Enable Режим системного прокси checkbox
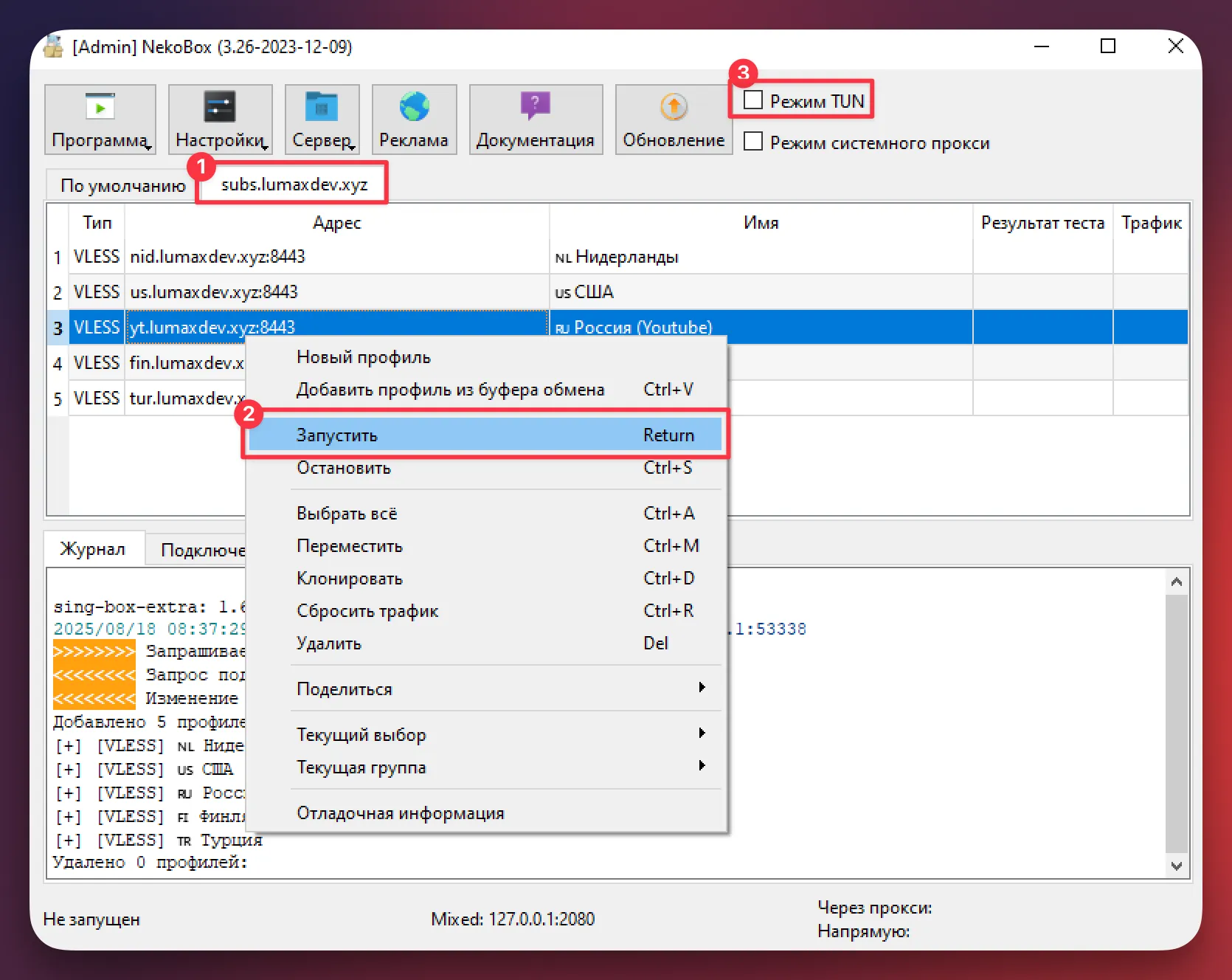The height and width of the screenshot is (980, 1232). 753,142
